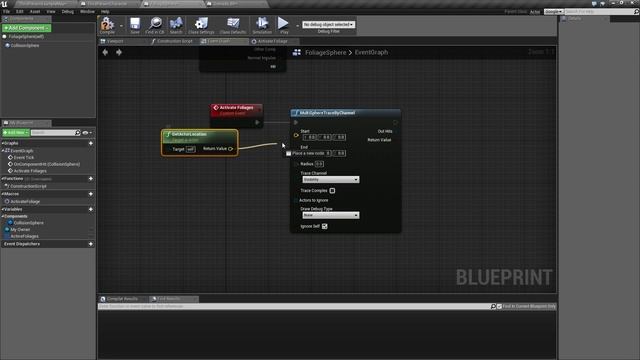Image resolution: width=640 pixels, height=360 pixels.
Task: Add a new graph with Graphs plus icon
Action: coord(91,143)
